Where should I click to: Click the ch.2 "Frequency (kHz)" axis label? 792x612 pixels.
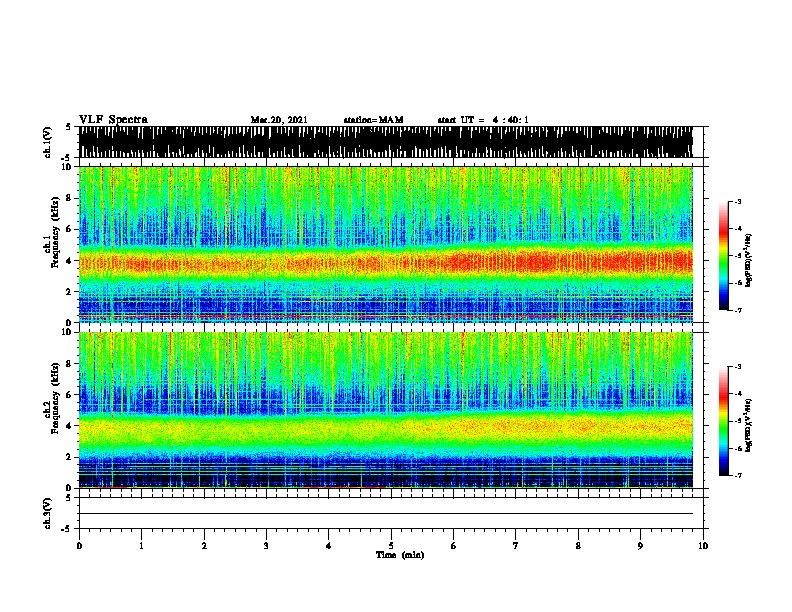pos(55,398)
